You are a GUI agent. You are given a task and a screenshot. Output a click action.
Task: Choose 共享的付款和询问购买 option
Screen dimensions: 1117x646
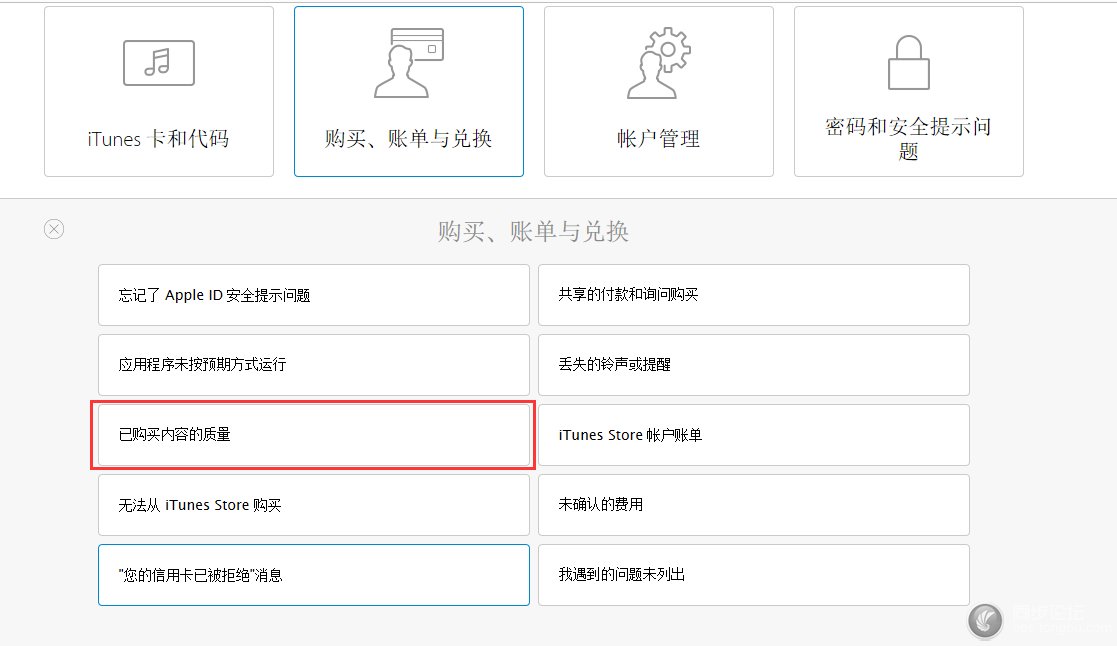click(753, 295)
